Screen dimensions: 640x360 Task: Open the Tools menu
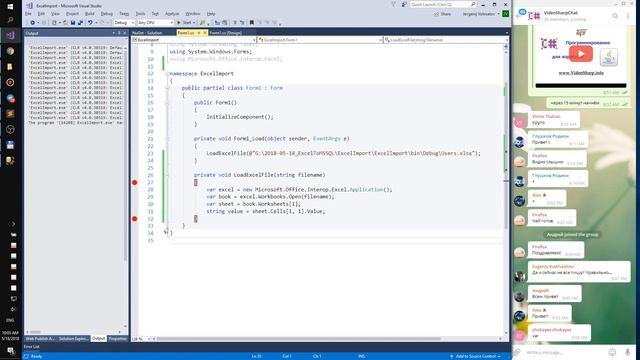tap(140, 14)
